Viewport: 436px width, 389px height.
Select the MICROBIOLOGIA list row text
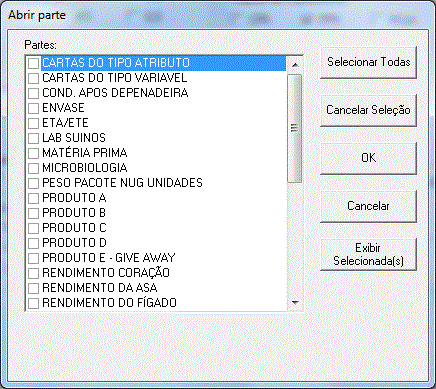point(85,168)
